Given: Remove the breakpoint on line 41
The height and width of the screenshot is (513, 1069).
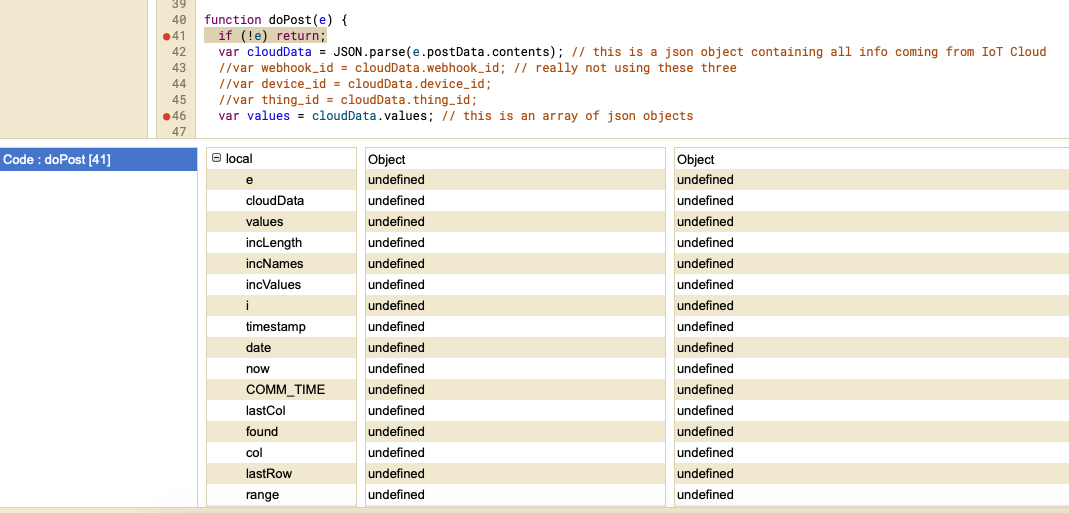Looking at the screenshot, I should [x=167, y=36].
